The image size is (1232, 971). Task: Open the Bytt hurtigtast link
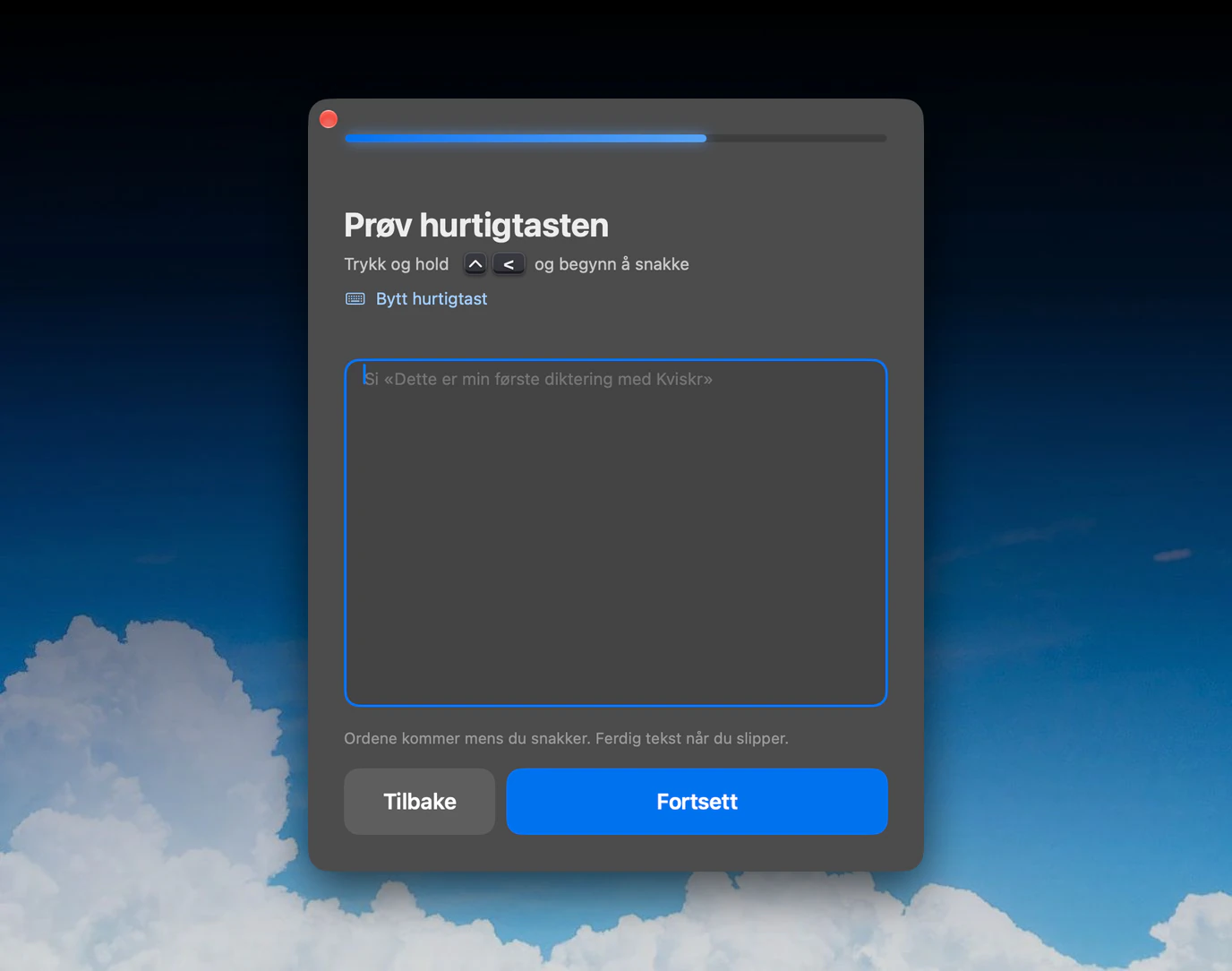[x=432, y=299]
